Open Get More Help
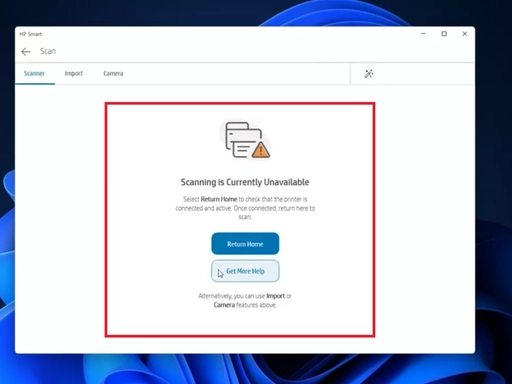The height and width of the screenshot is (384, 512). pyautogui.click(x=245, y=271)
